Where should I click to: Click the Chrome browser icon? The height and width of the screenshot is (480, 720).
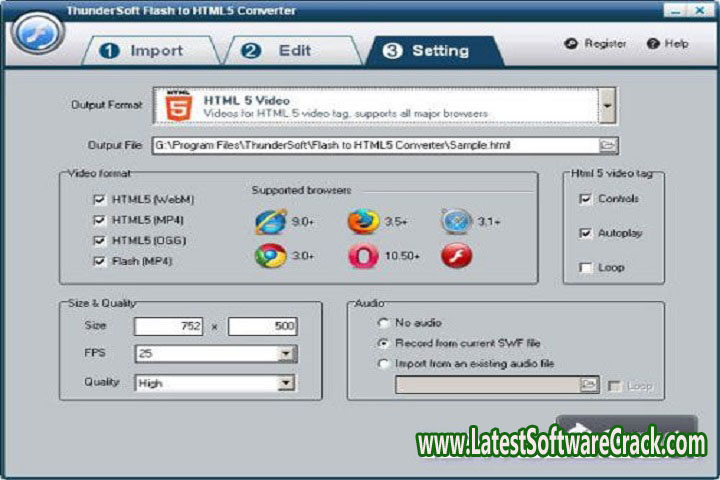click(x=269, y=256)
